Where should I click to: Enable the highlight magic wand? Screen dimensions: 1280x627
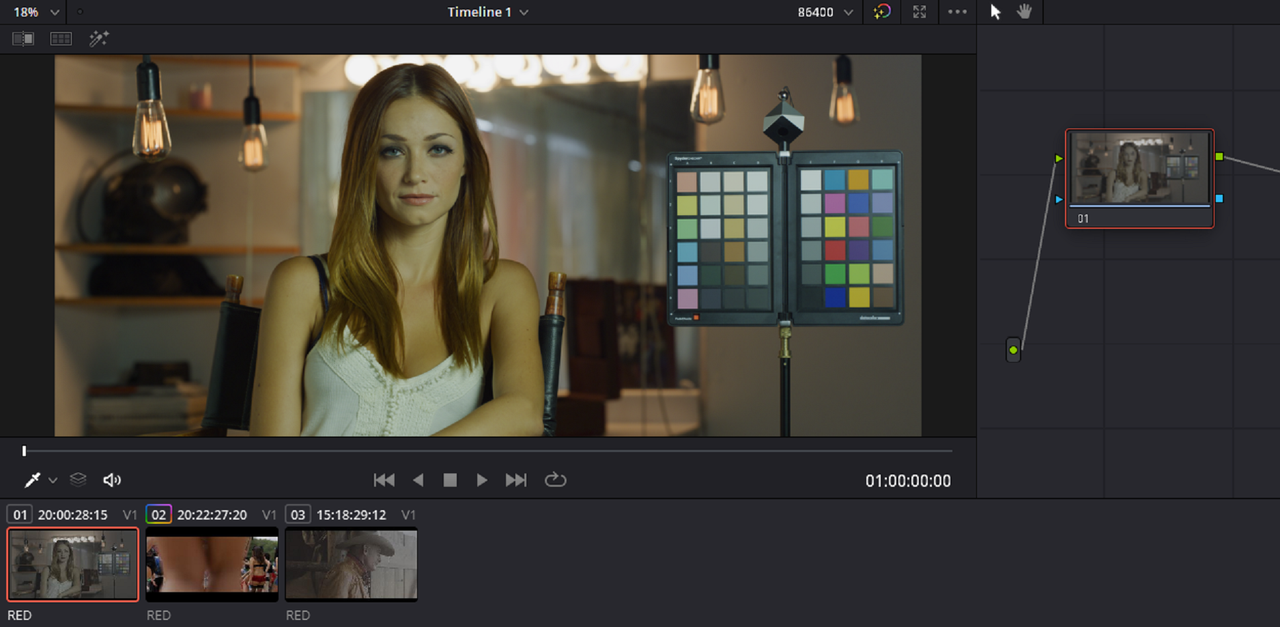[x=99, y=38]
